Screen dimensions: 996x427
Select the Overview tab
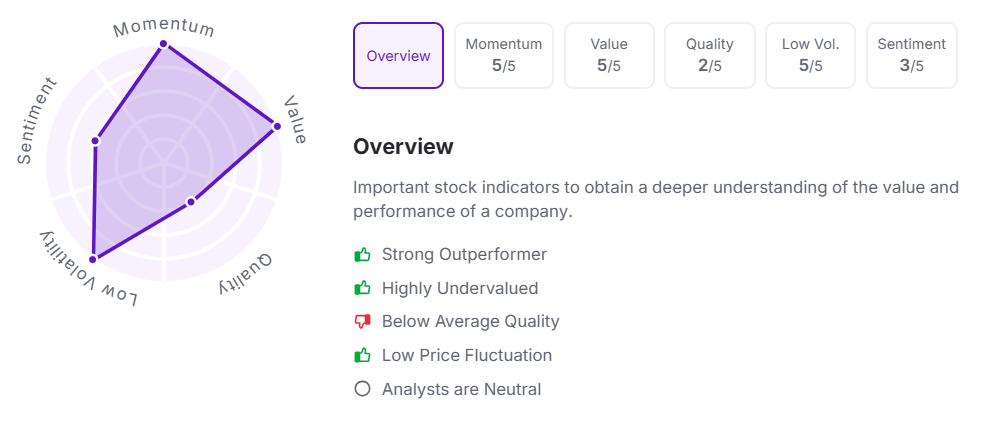click(398, 56)
